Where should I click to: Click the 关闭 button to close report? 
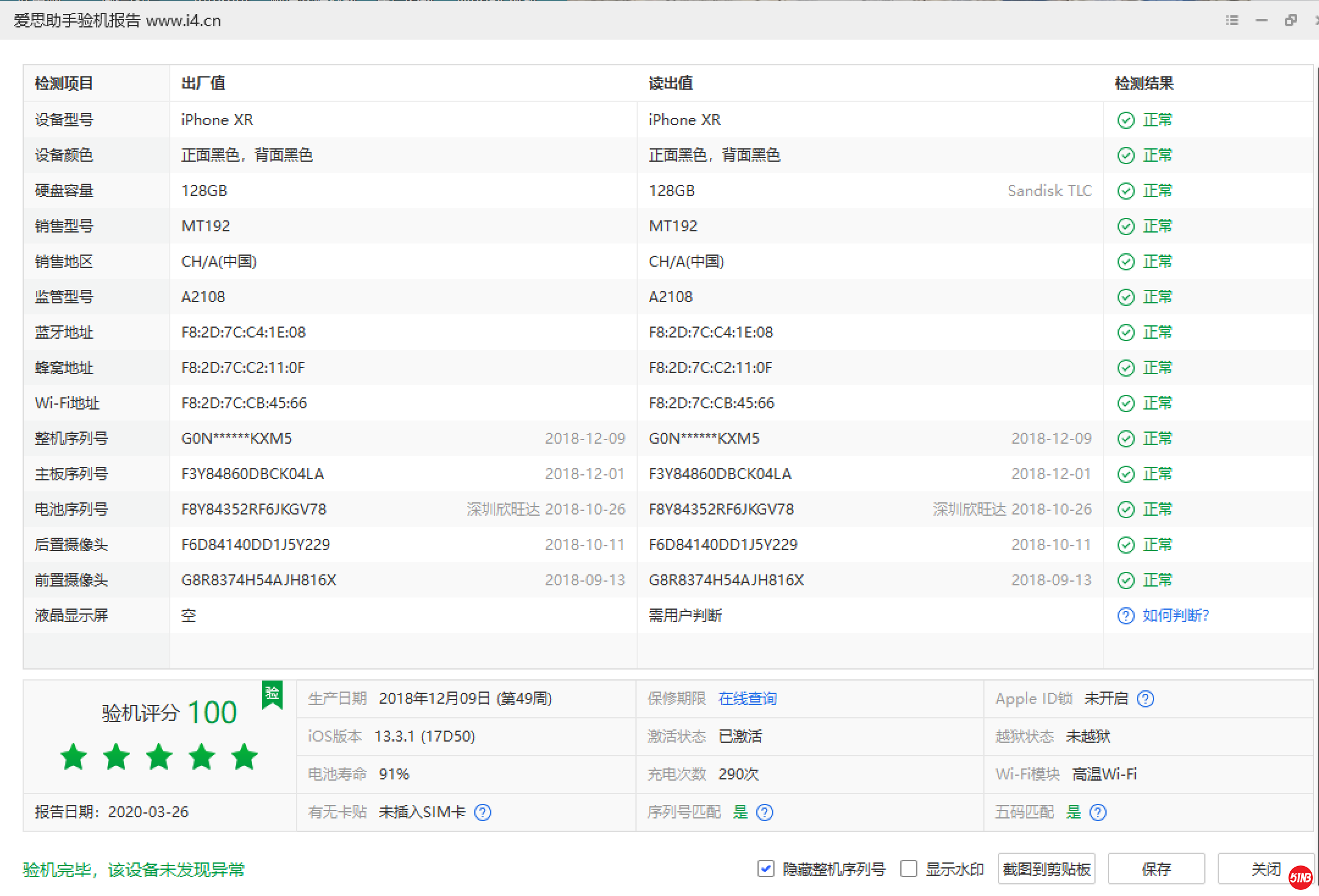click(1267, 868)
